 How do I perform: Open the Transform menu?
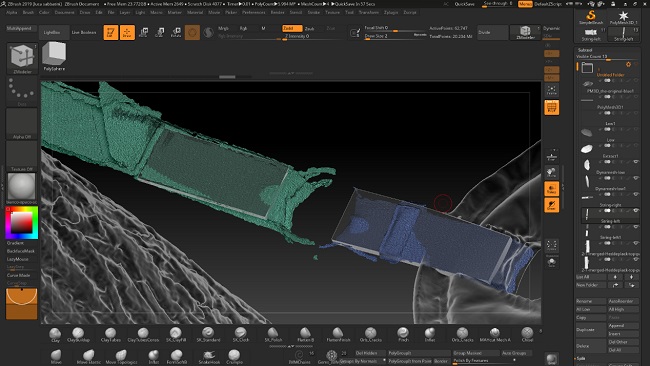pyautogui.click(x=369, y=12)
